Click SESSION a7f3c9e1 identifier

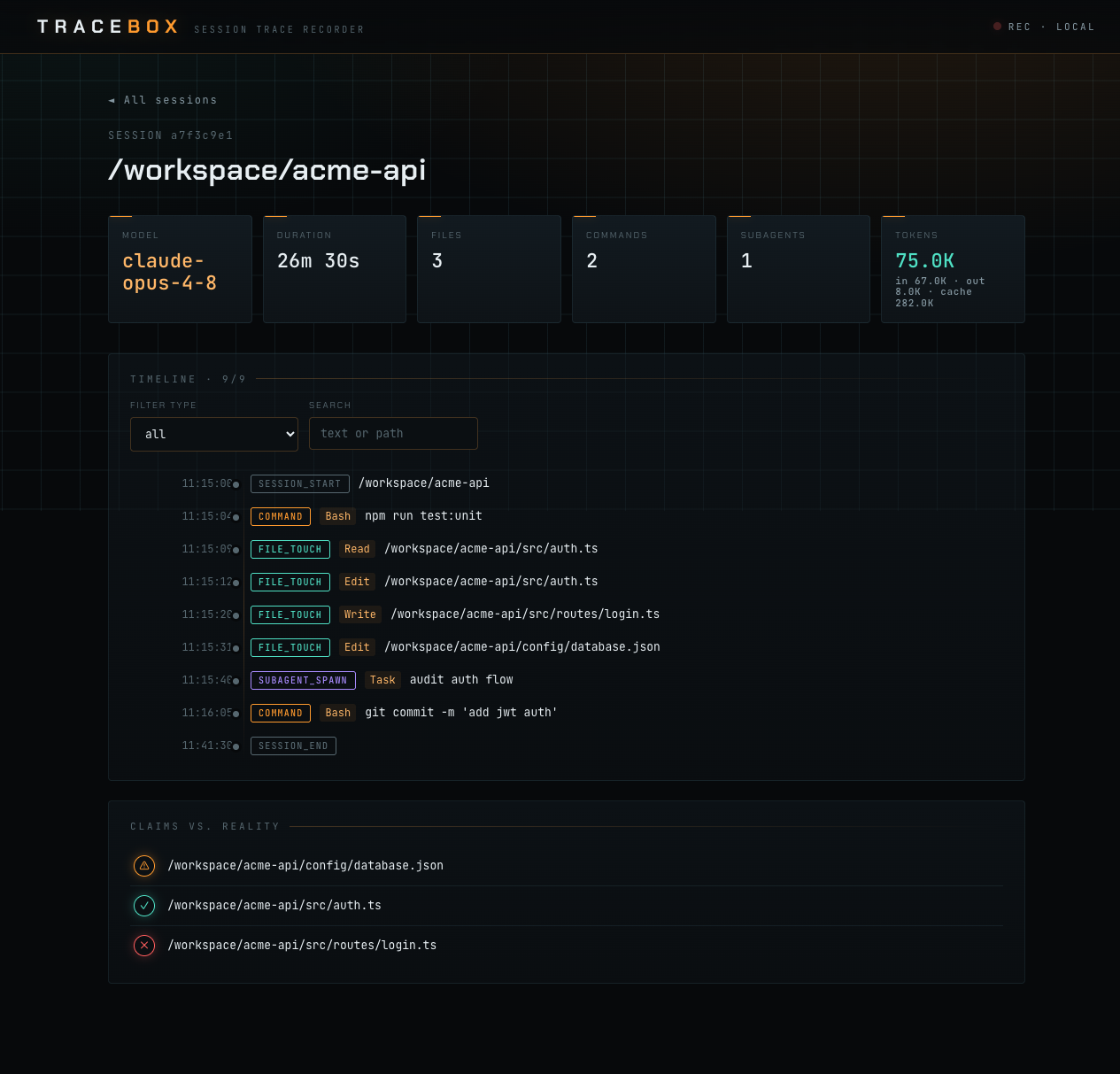(x=171, y=135)
